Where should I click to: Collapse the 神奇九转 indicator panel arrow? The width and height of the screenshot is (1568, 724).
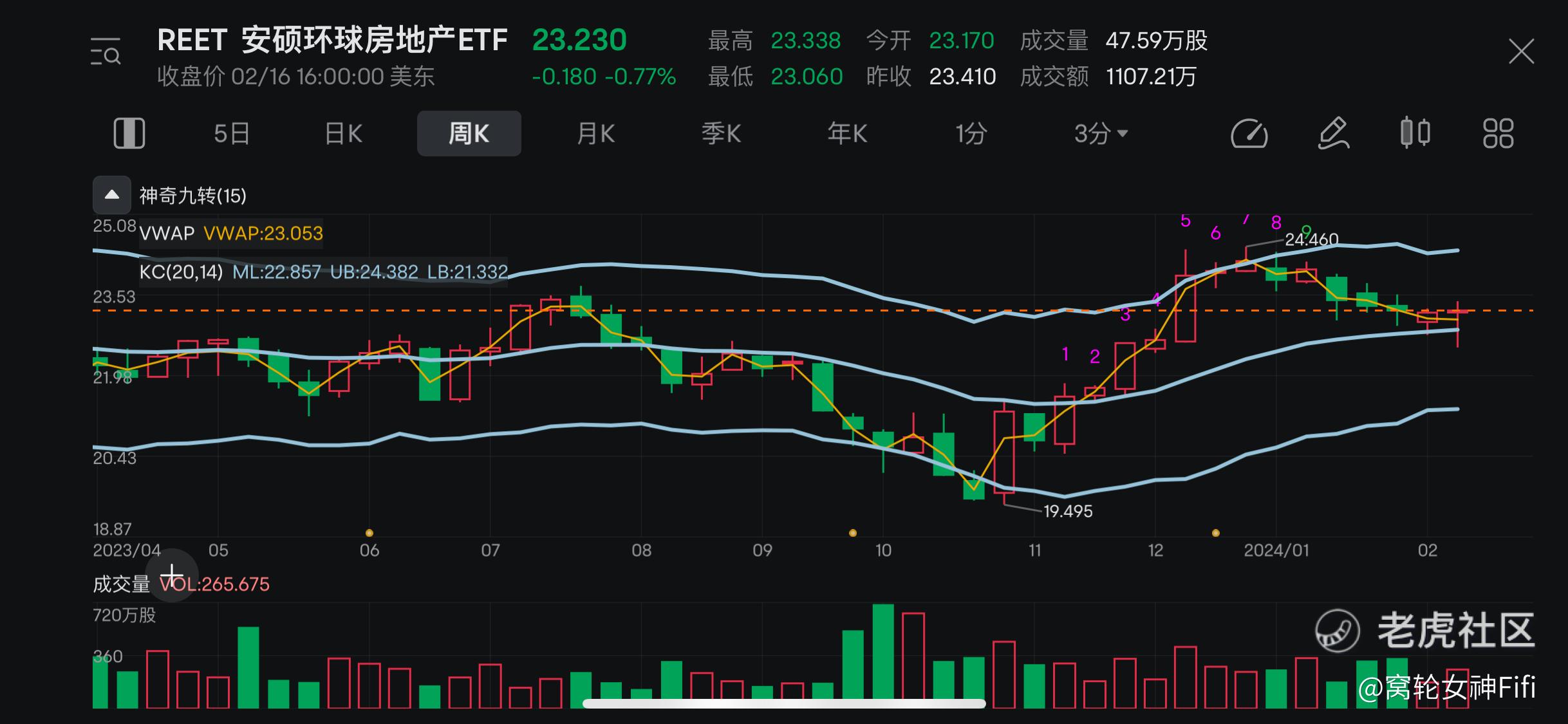tap(112, 195)
